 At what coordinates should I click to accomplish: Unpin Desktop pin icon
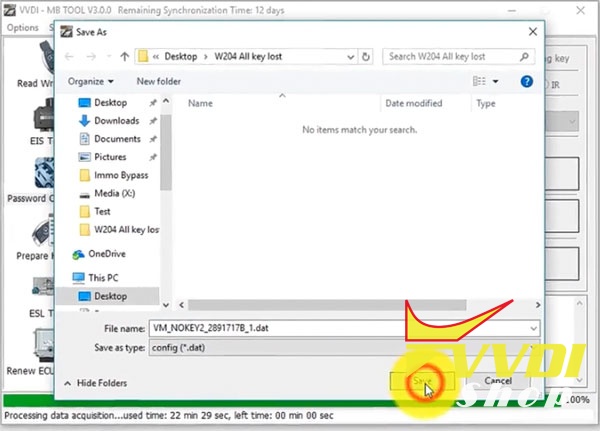pos(153,103)
